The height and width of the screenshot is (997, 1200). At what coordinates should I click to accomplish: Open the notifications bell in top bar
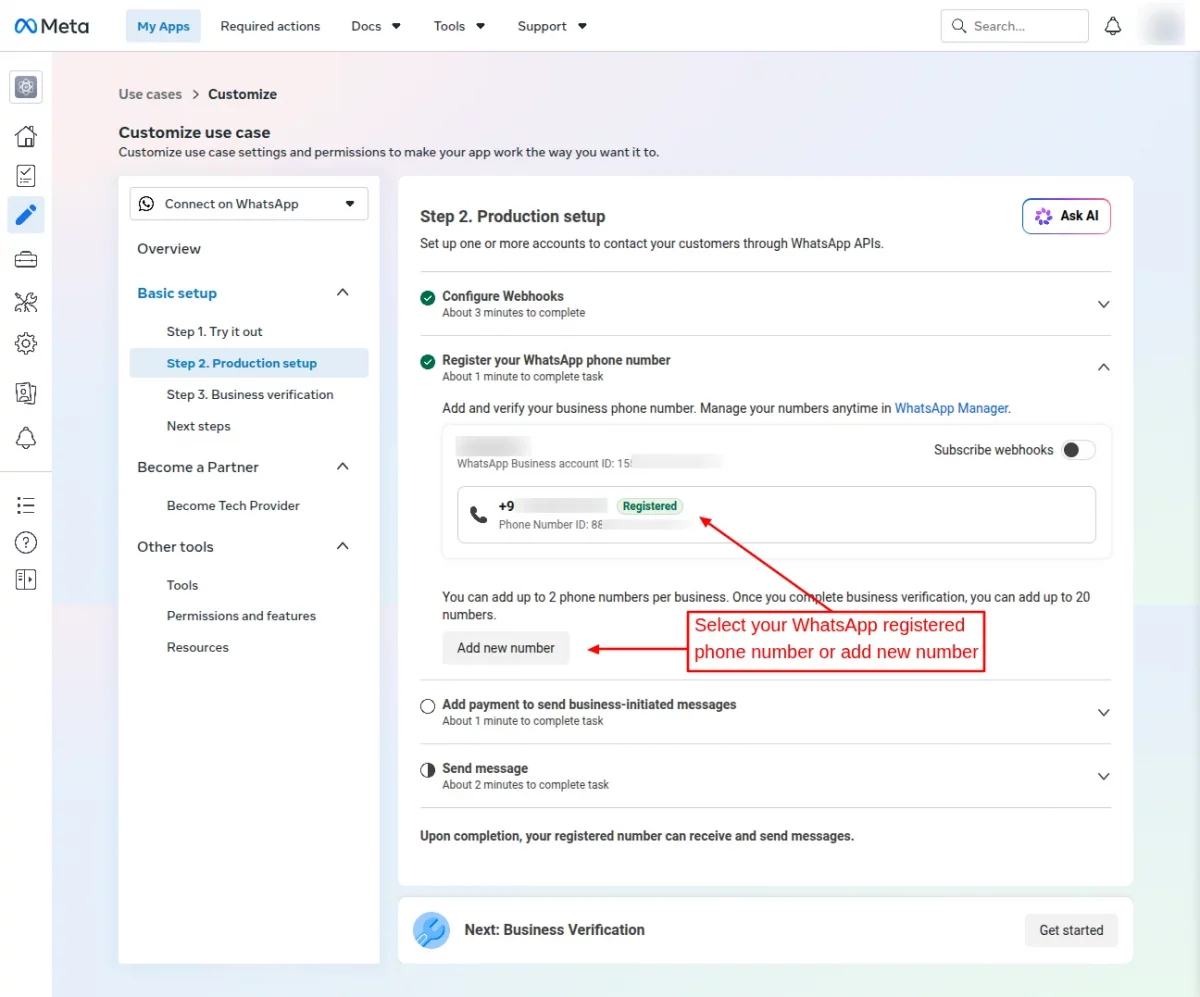1113,26
